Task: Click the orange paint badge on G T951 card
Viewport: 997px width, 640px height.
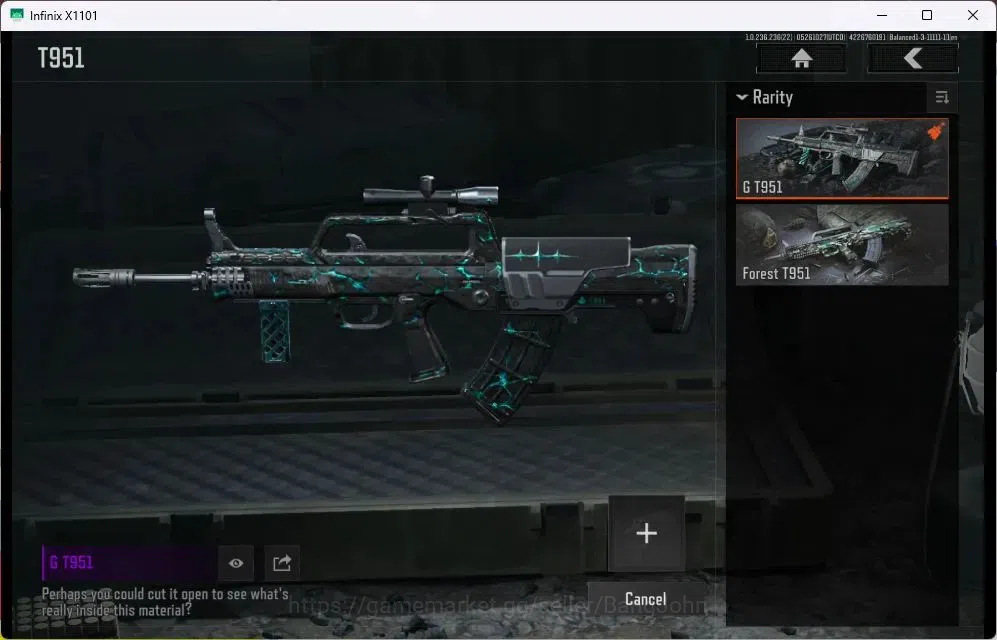Action: pyautogui.click(x=935, y=132)
